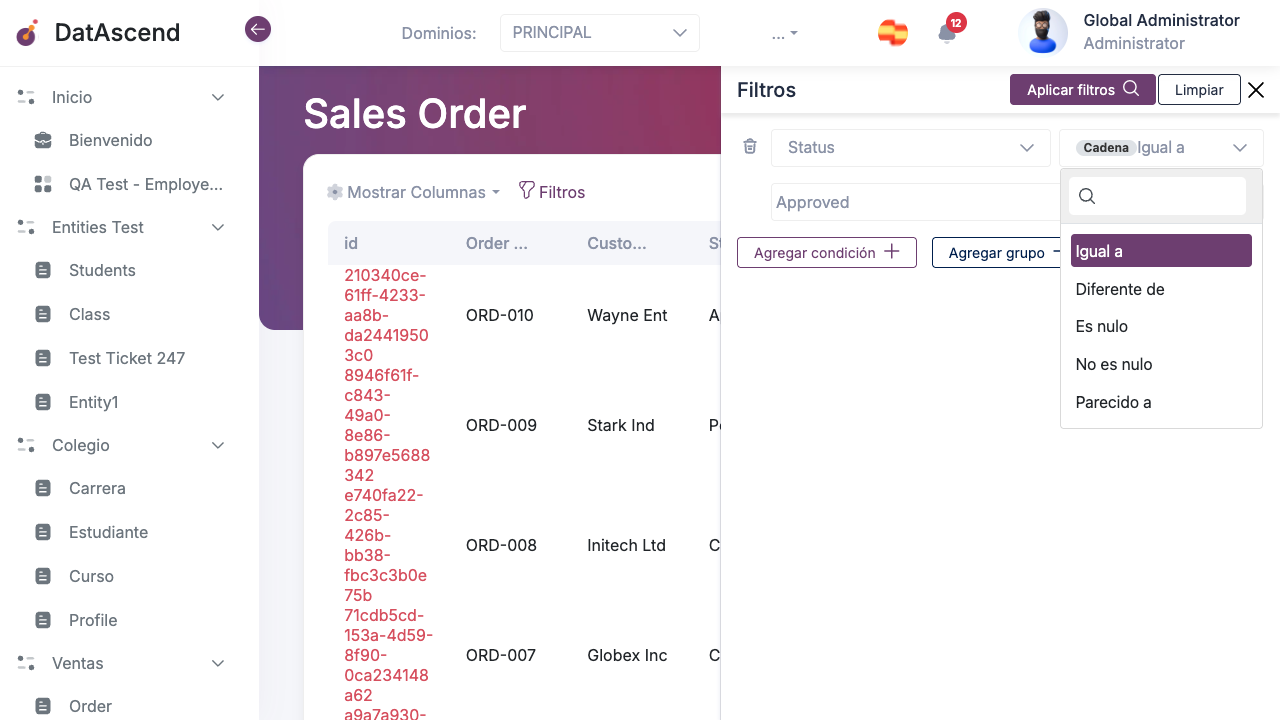
Task: Open the Status field dropdown
Action: point(911,147)
